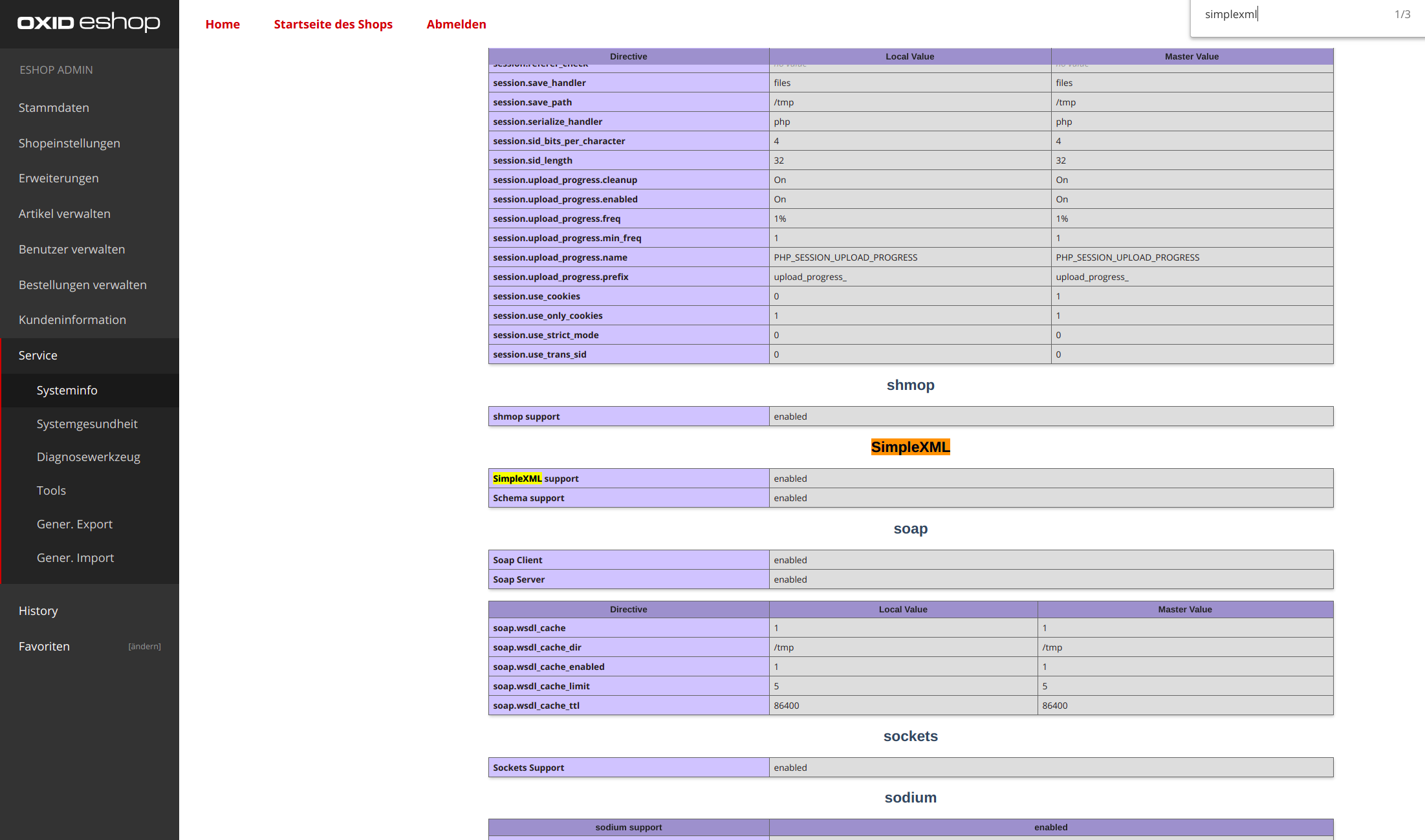
Task: Click the session.use_cookies directive
Action: coord(536,296)
